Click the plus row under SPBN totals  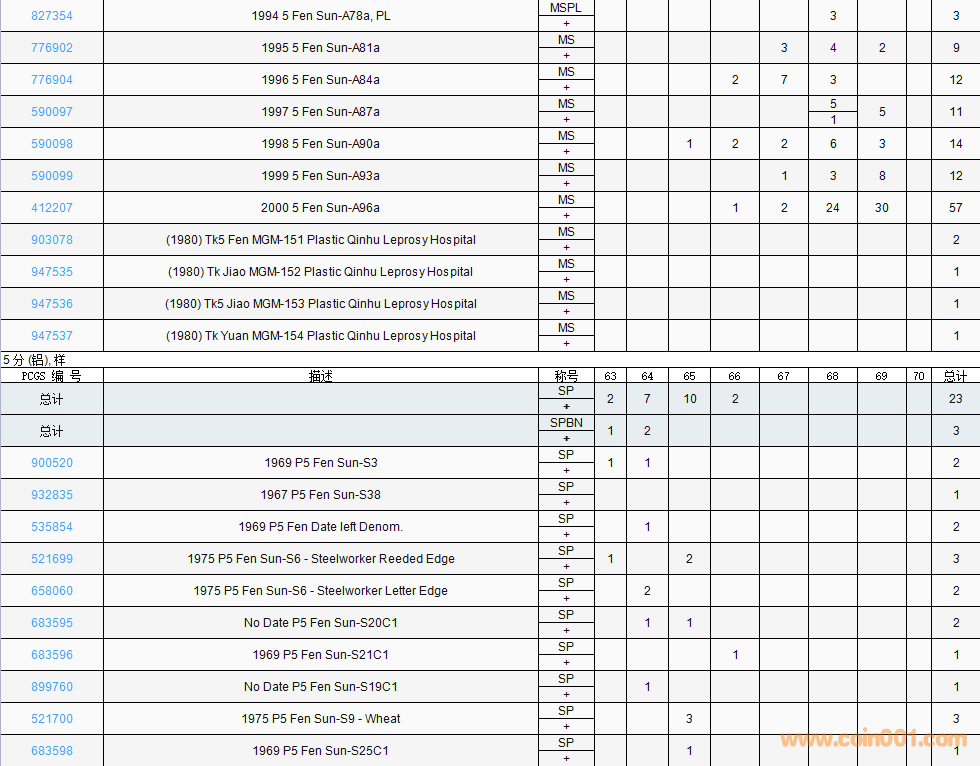[566, 439]
